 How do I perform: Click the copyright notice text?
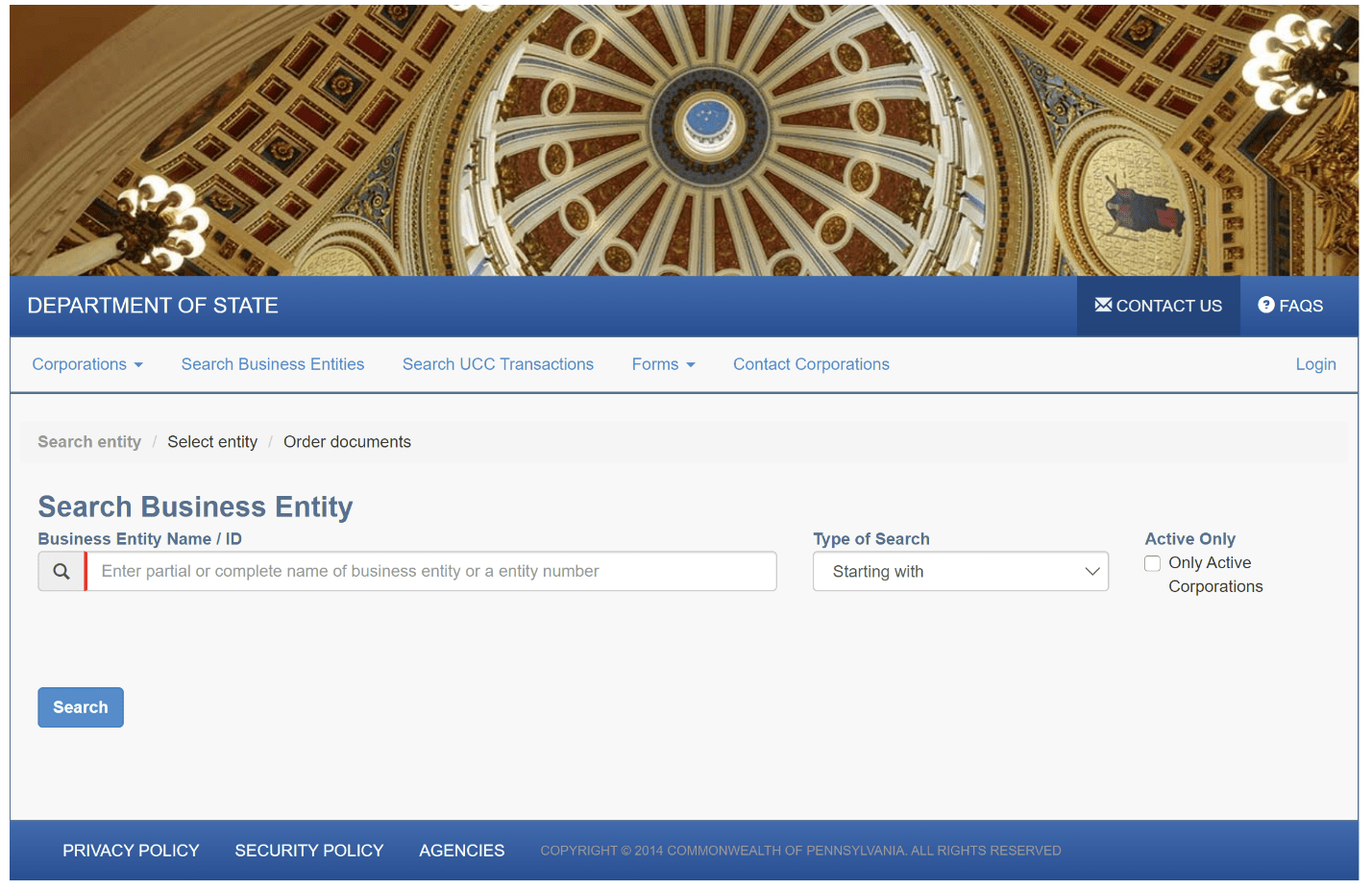tap(800, 851)
